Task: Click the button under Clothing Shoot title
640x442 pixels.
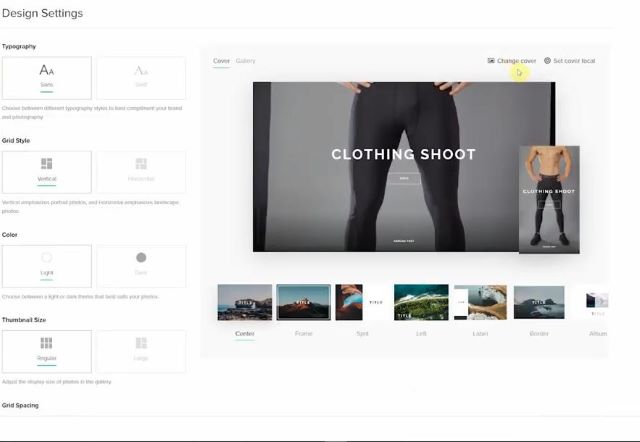Action: 404,179
